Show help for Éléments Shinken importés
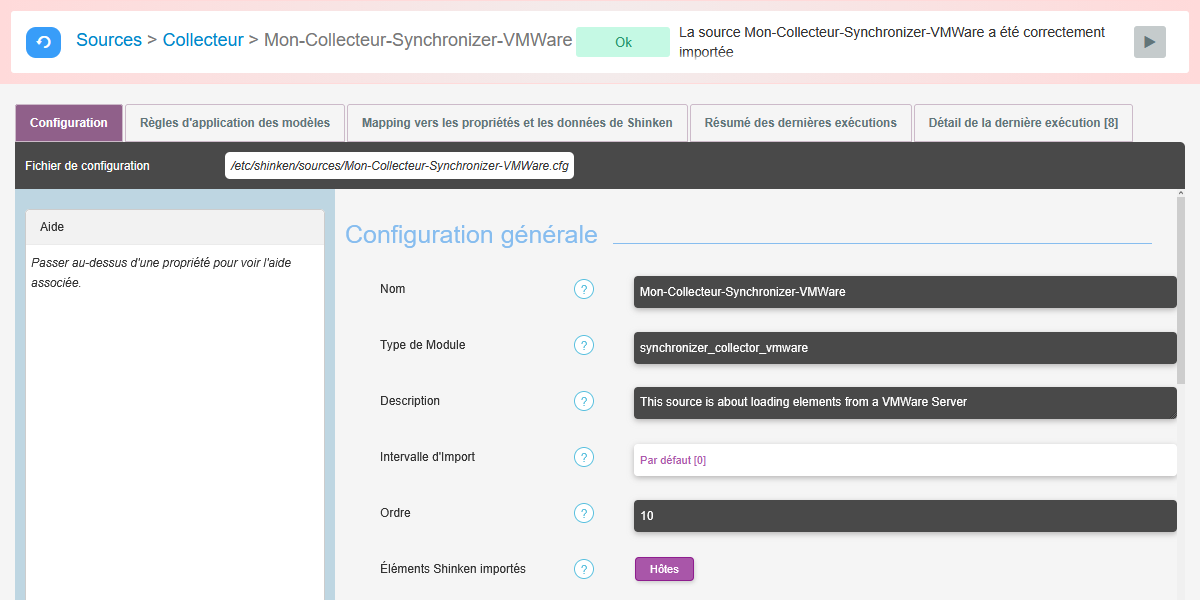Screen dimensions: 1200x600 (584, 570)
